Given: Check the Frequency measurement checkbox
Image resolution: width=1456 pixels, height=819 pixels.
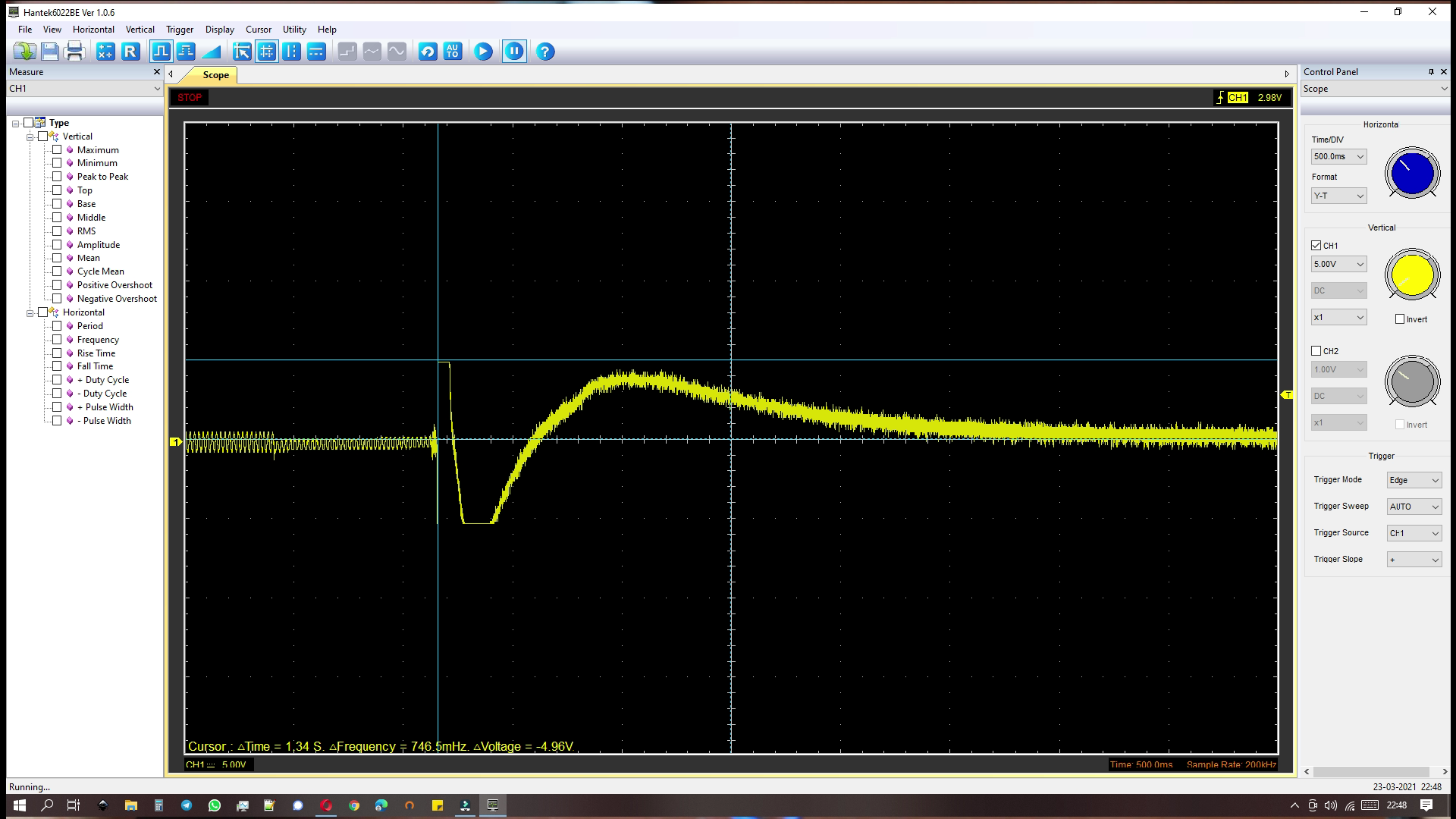Looking at the screenshot, I should click(57, 340).
